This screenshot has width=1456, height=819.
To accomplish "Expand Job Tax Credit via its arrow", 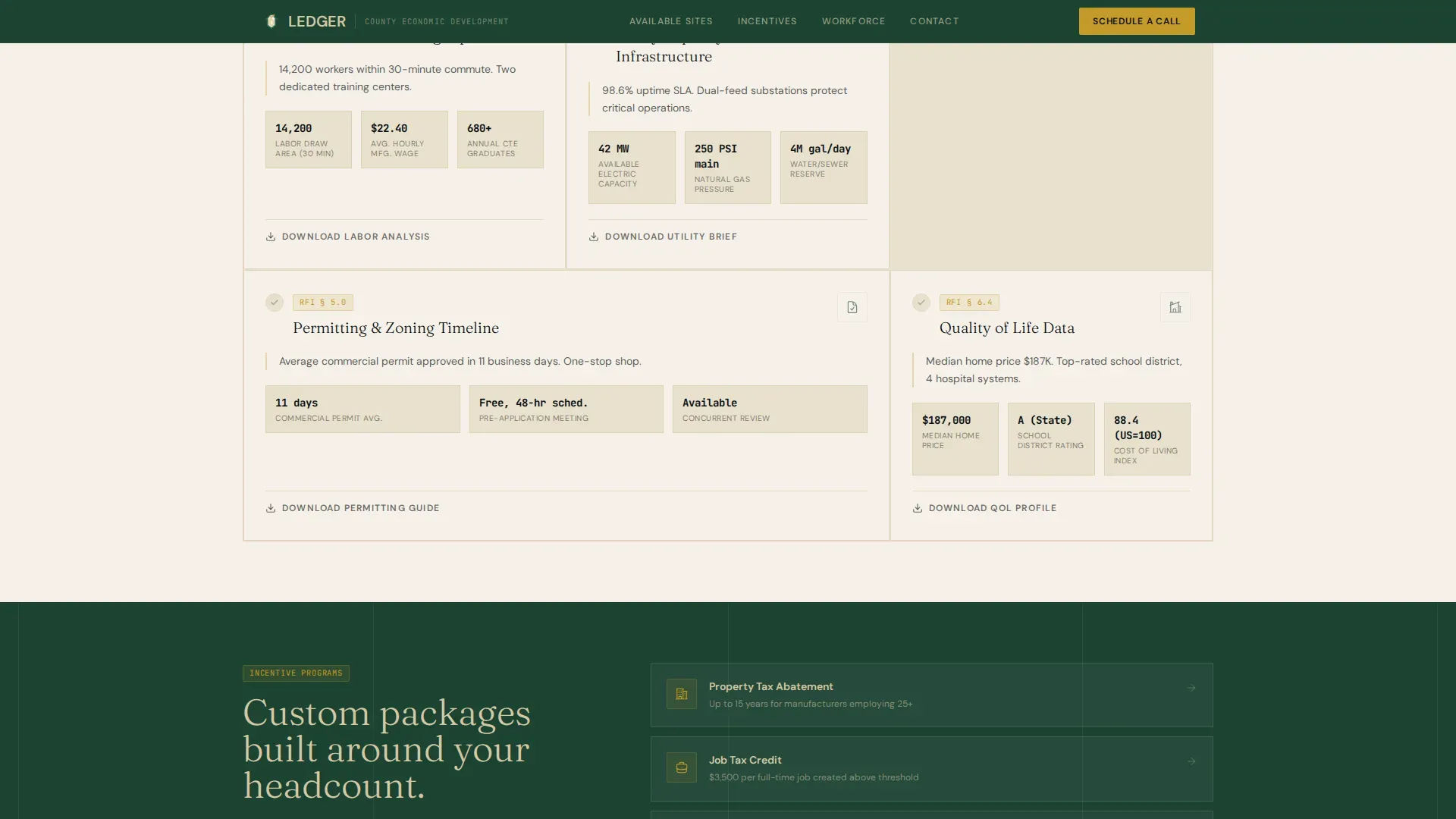I will (x=1191, y=761).
